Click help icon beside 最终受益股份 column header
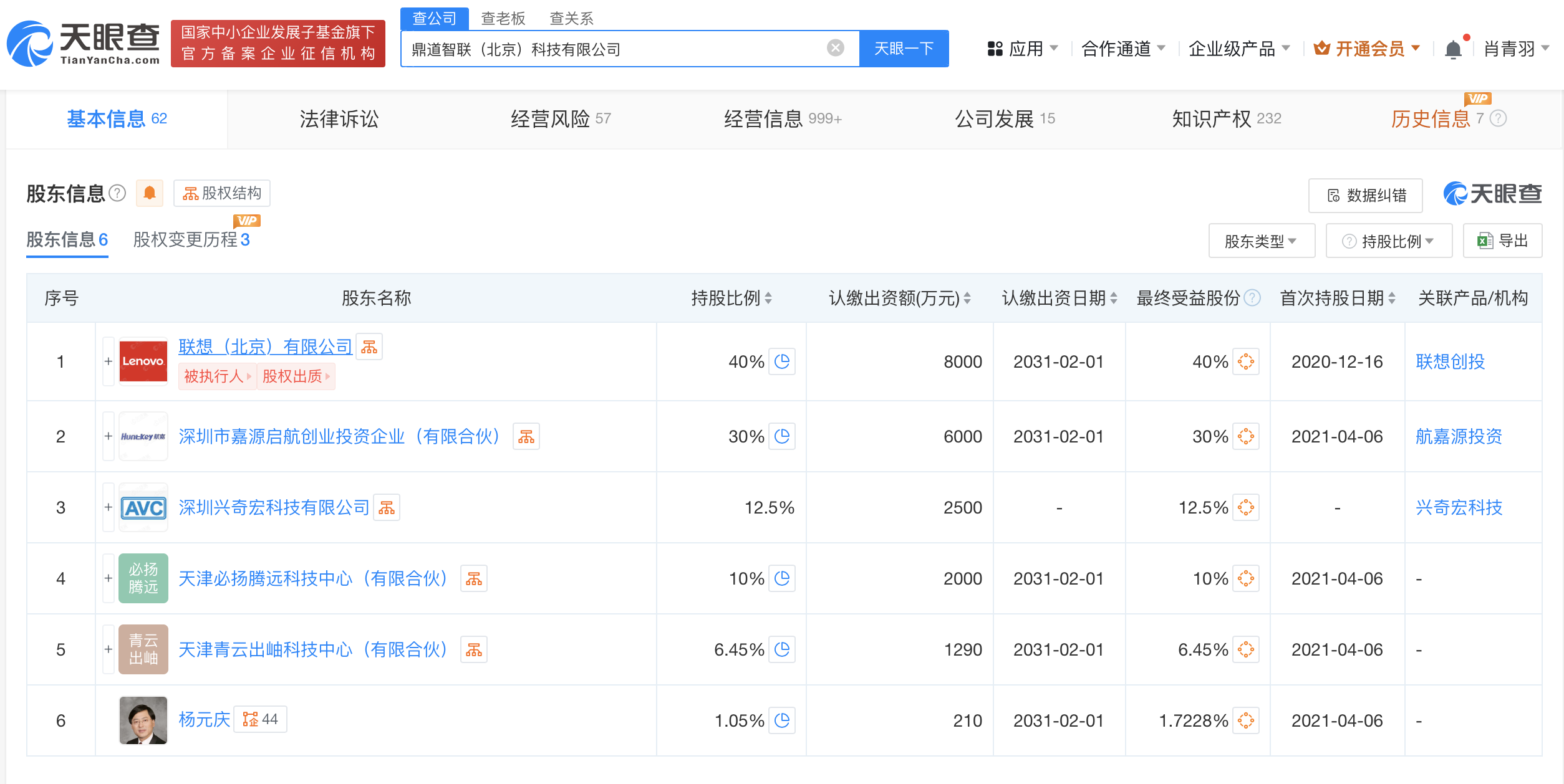This screenshot has width=1564, height=784. click(1252, 298)
